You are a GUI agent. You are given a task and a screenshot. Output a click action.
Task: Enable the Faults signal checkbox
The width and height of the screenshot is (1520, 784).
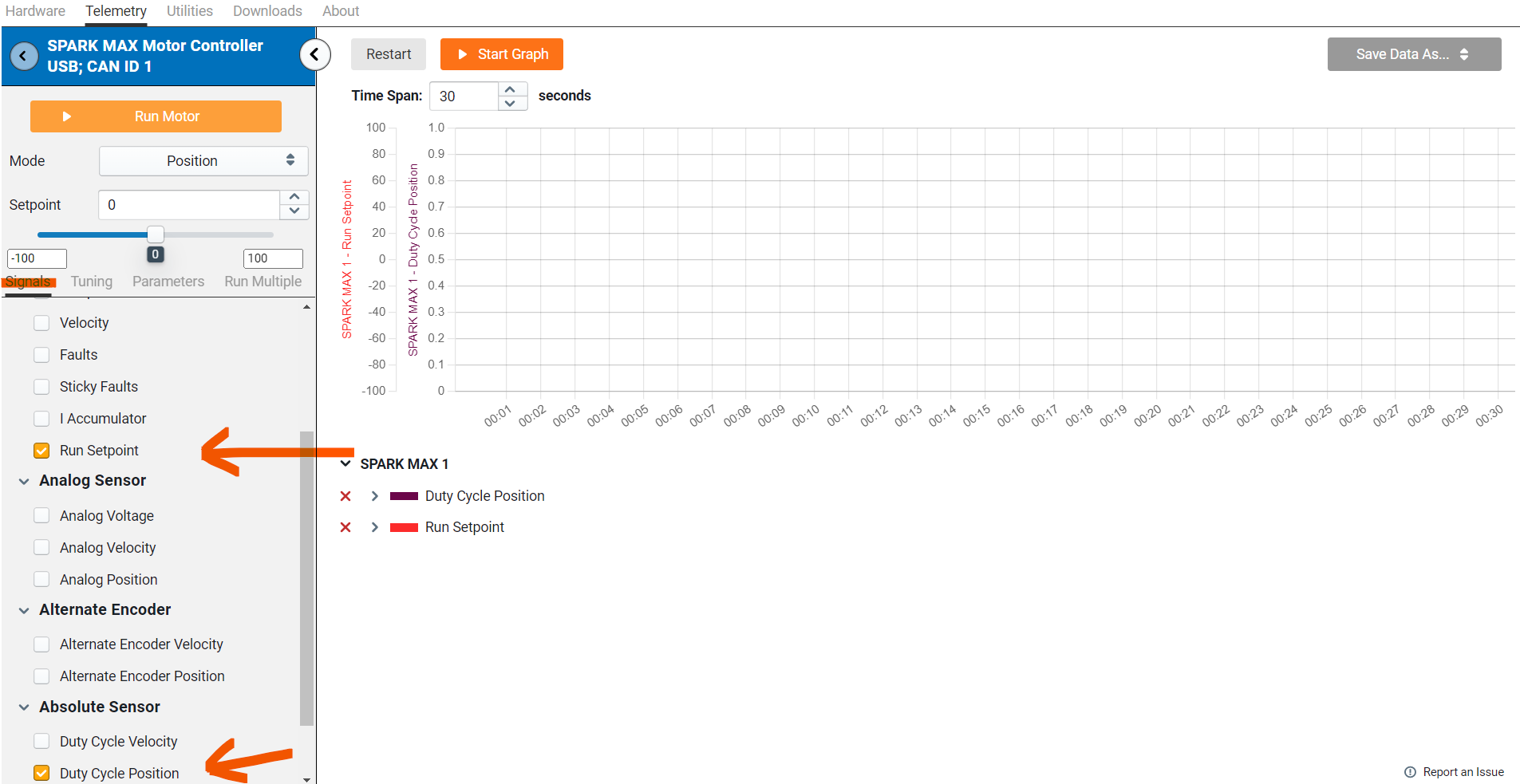coord(41,355)
